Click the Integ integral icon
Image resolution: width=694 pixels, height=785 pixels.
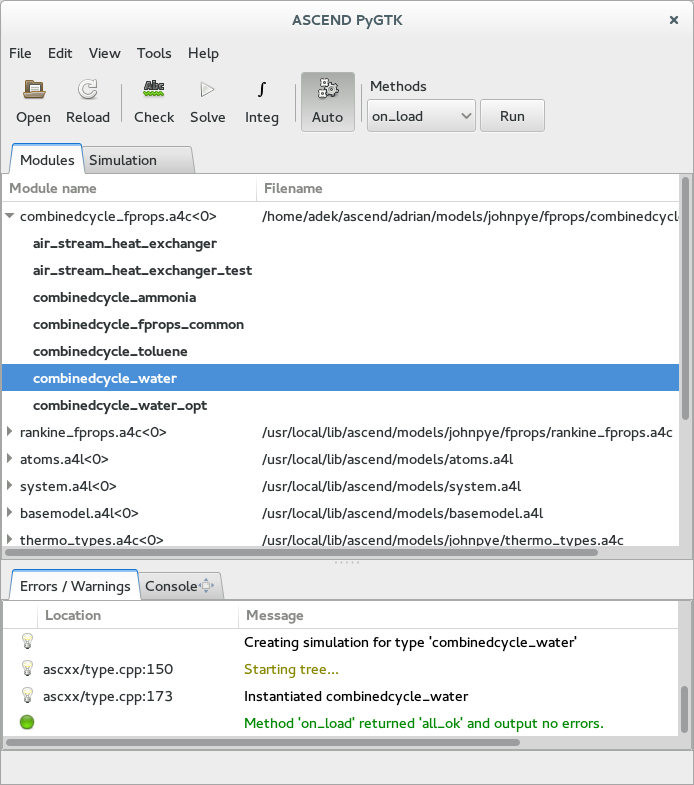coord(262,90)
